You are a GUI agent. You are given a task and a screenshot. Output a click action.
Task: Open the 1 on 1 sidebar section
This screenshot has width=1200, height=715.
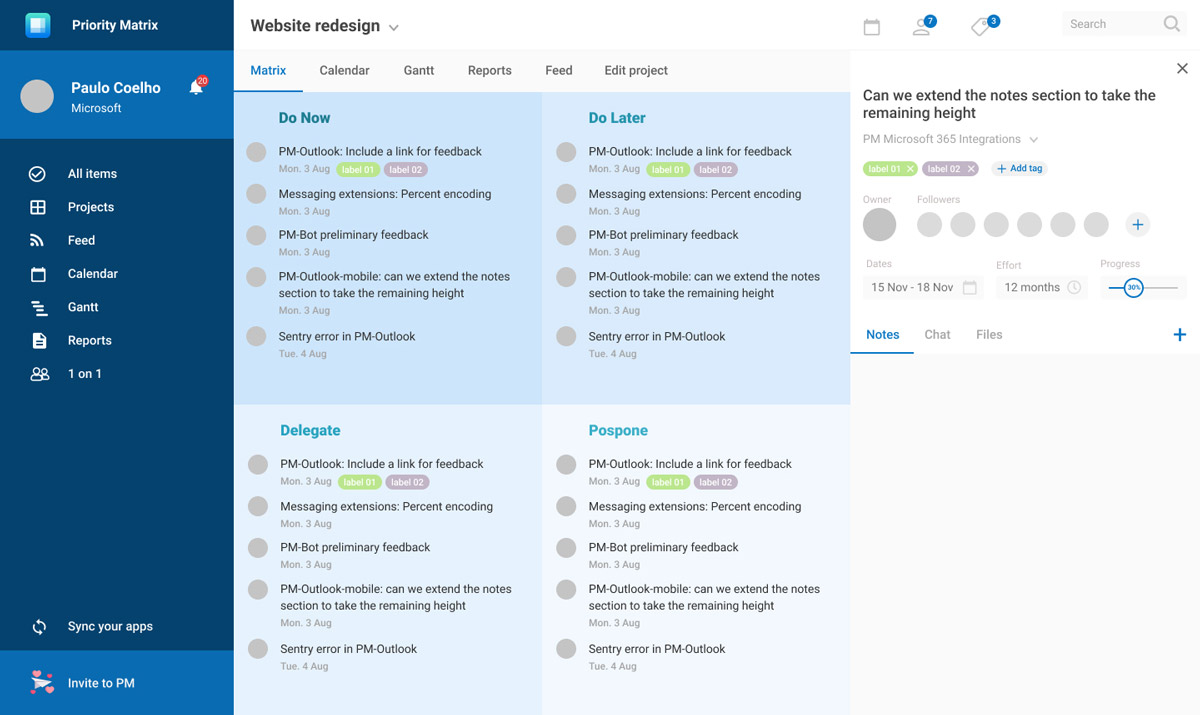point(84,373)
